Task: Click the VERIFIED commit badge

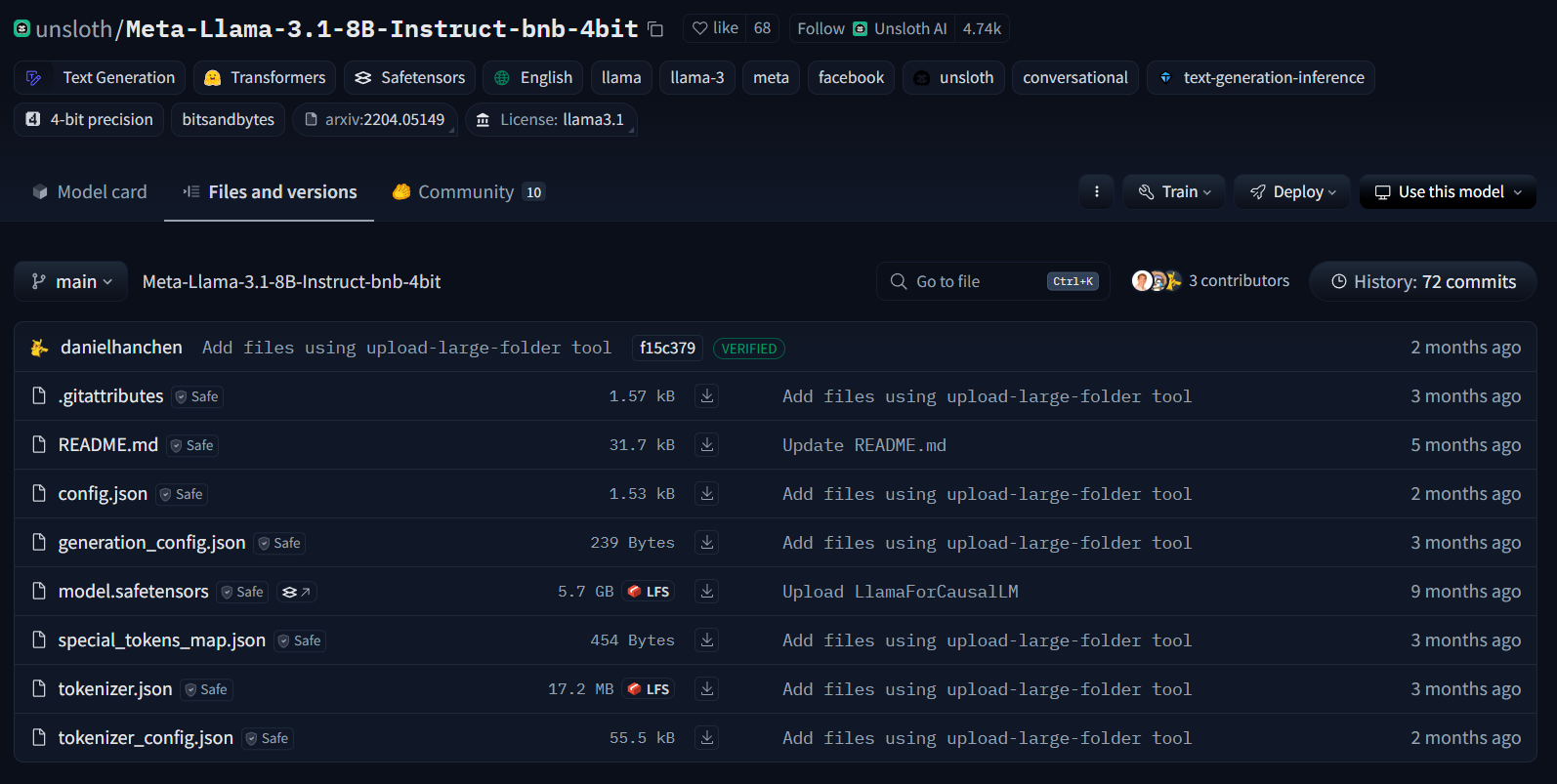Action: pyautogui.click(x=749, y=349)
